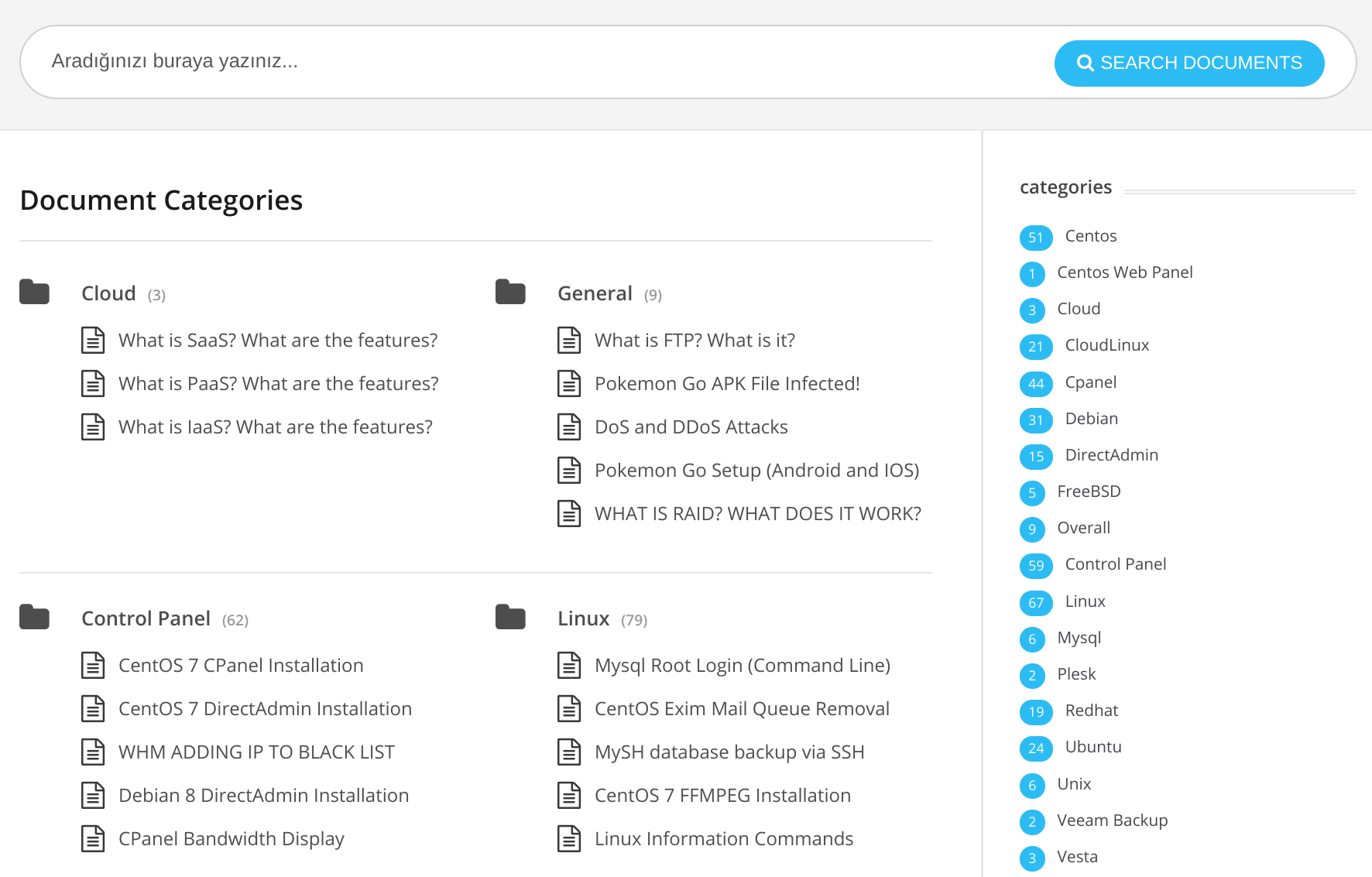The width and height of the screenshot is (1372, 877).
Task: Open 'CentOS 7 CPanel Installation' article
Action: [x=241, y=665]
